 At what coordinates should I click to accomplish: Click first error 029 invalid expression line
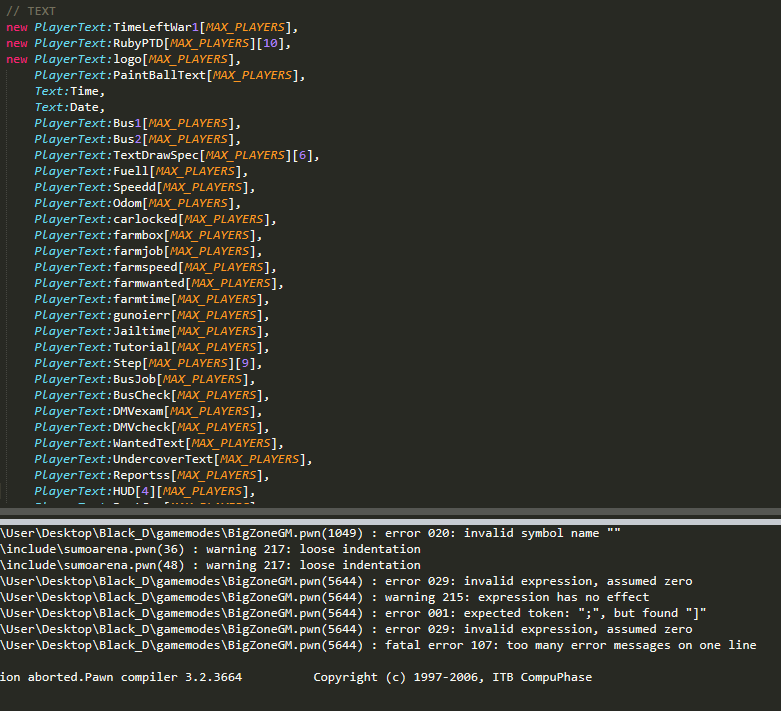347,581
